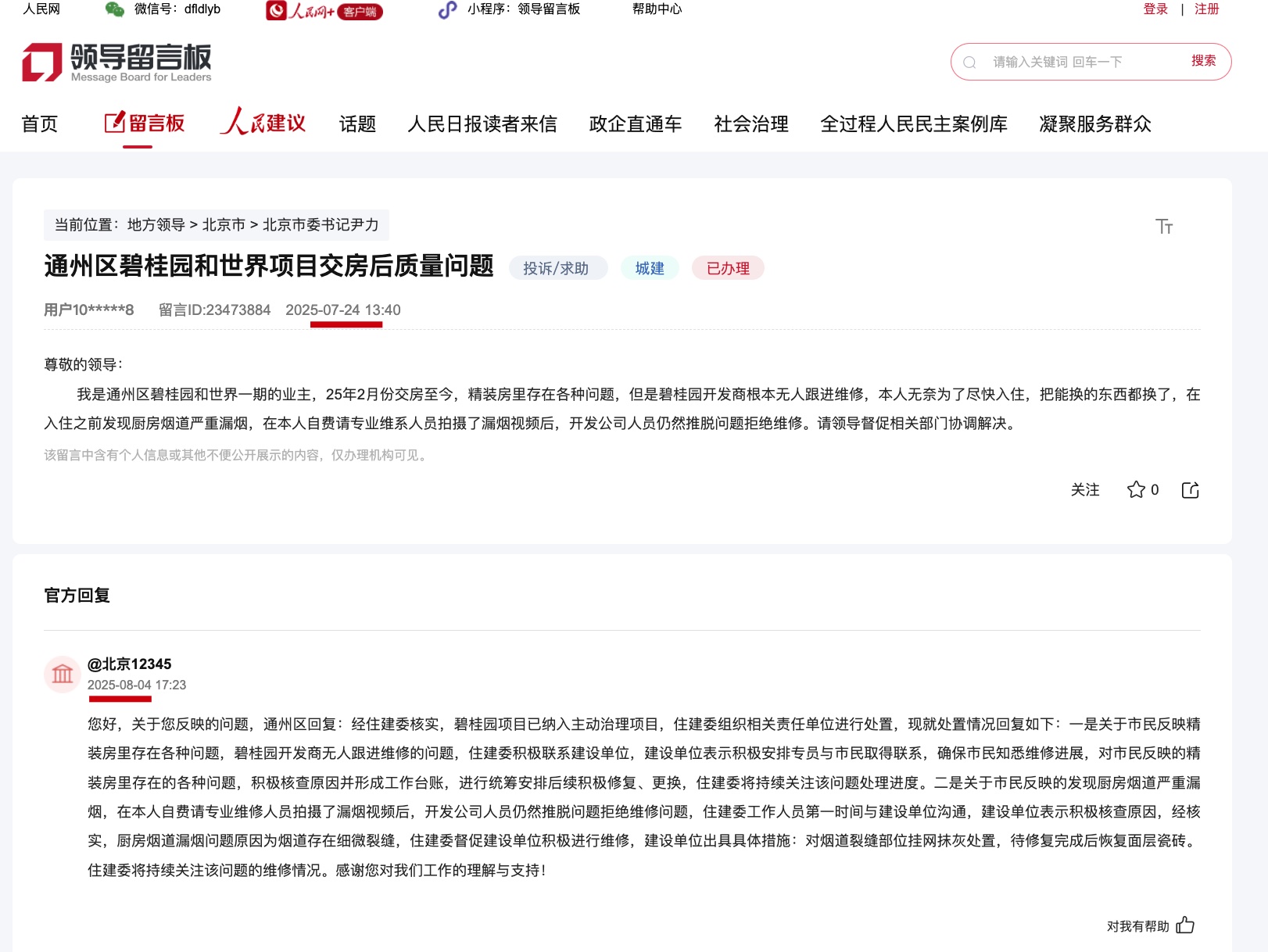1268x952 pixels.
Task: Select the 留言板 navigation tab
Action: coord(145,123)
